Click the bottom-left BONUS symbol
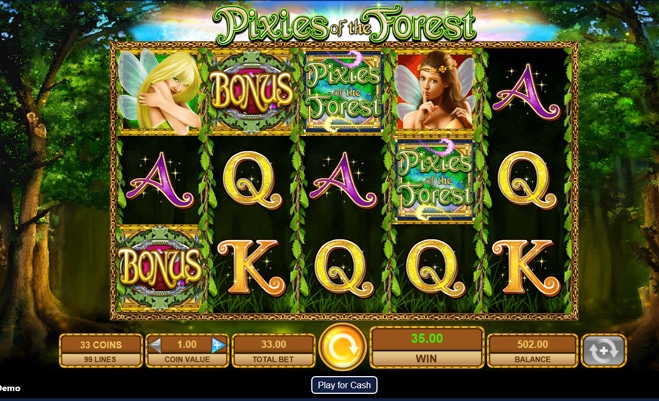 pyautogui.click(x=160, y=268)
